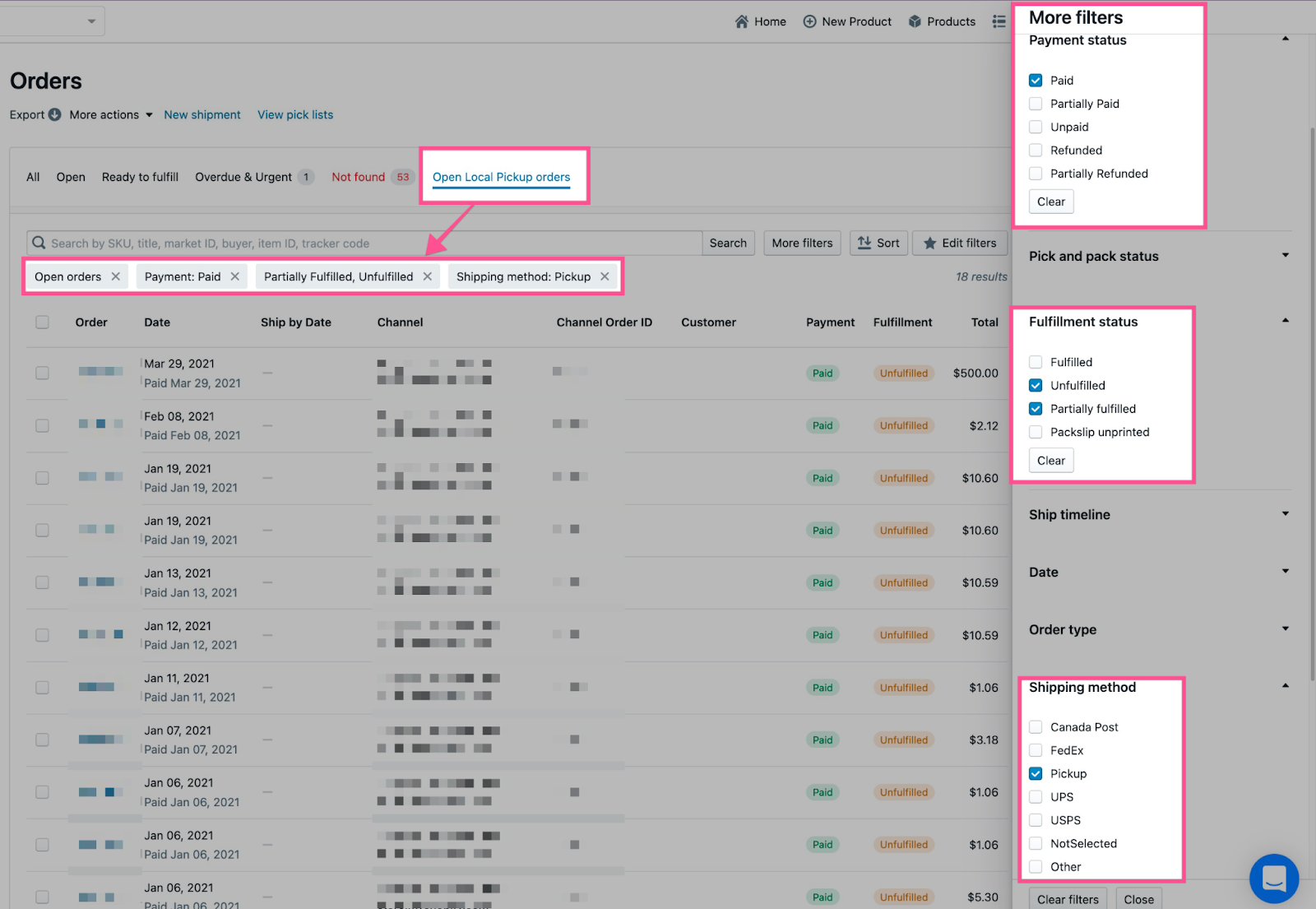Click the Export download icon
Viewport: 1316px width, 909px height.
[x=54, y=114]
